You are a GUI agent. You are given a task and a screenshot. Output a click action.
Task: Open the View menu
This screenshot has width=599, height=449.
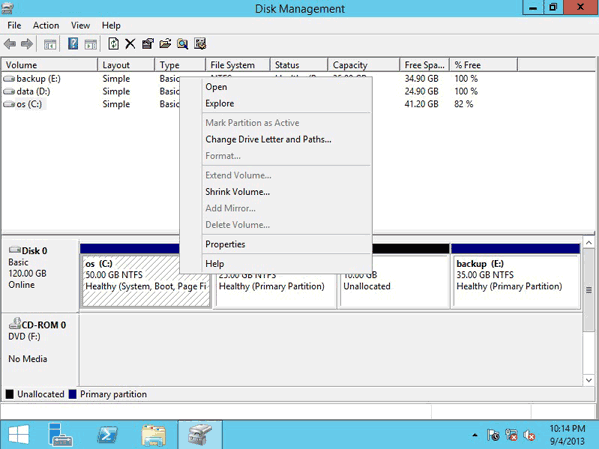80,26
